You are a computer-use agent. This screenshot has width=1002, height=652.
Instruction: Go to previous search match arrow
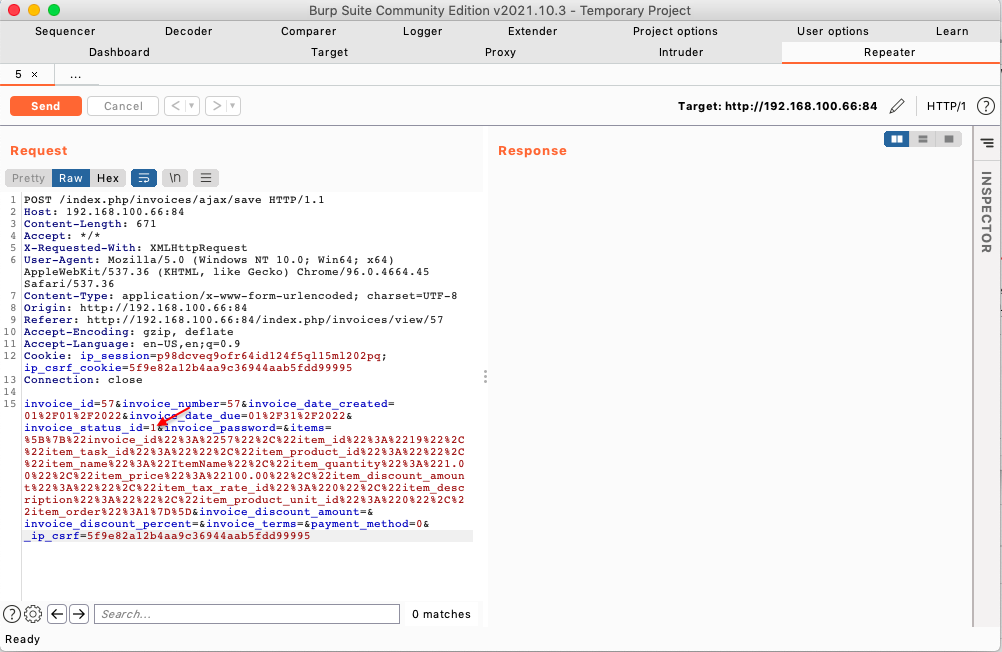click(x=57, y=614)
